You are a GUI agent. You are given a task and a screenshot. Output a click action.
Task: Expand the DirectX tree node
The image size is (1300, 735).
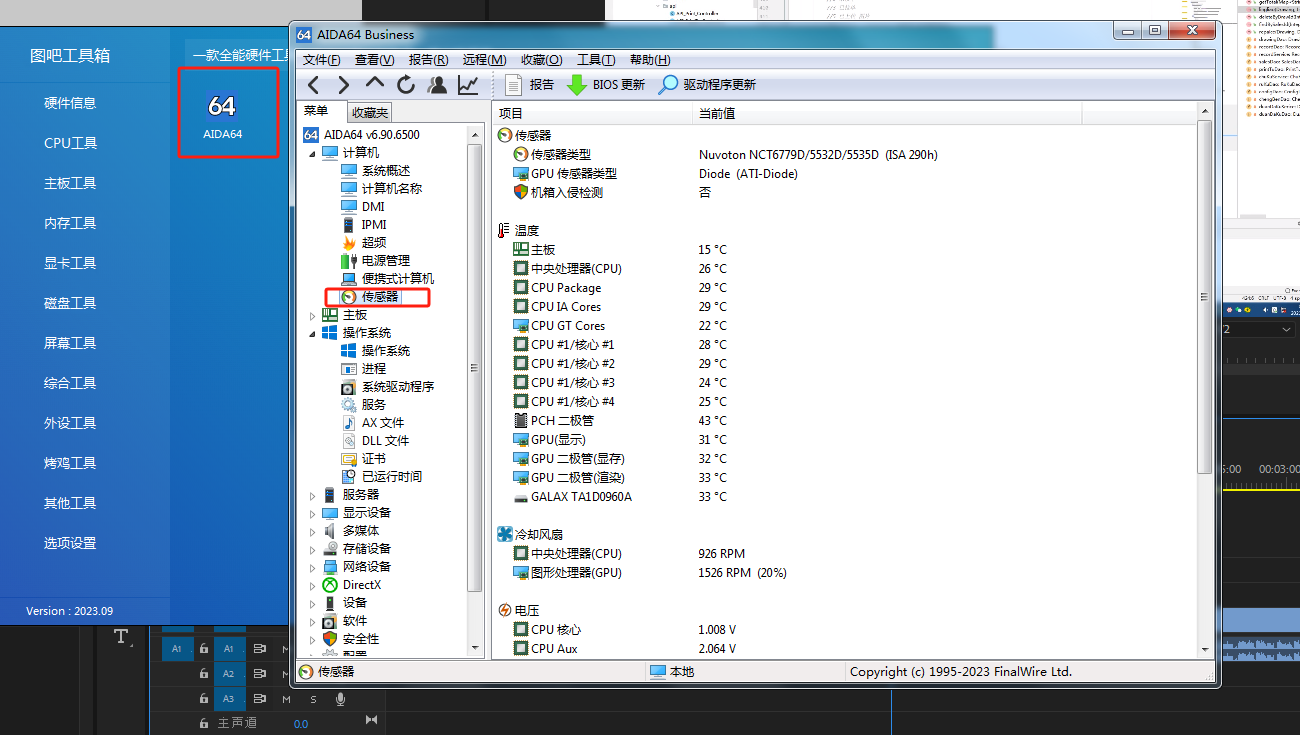[312, 585]
